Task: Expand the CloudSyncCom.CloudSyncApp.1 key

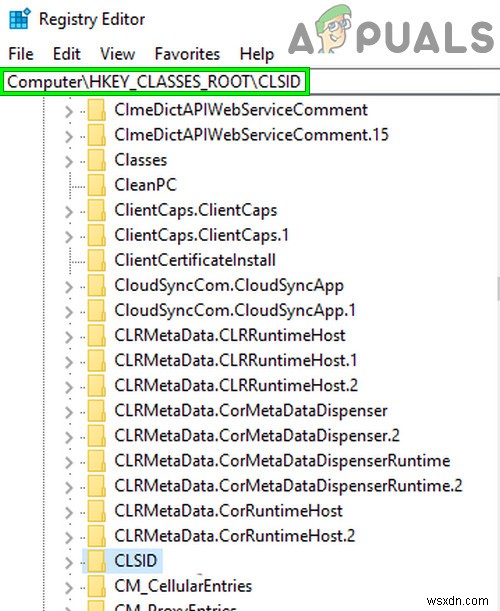Action: (x=69, y=312)
